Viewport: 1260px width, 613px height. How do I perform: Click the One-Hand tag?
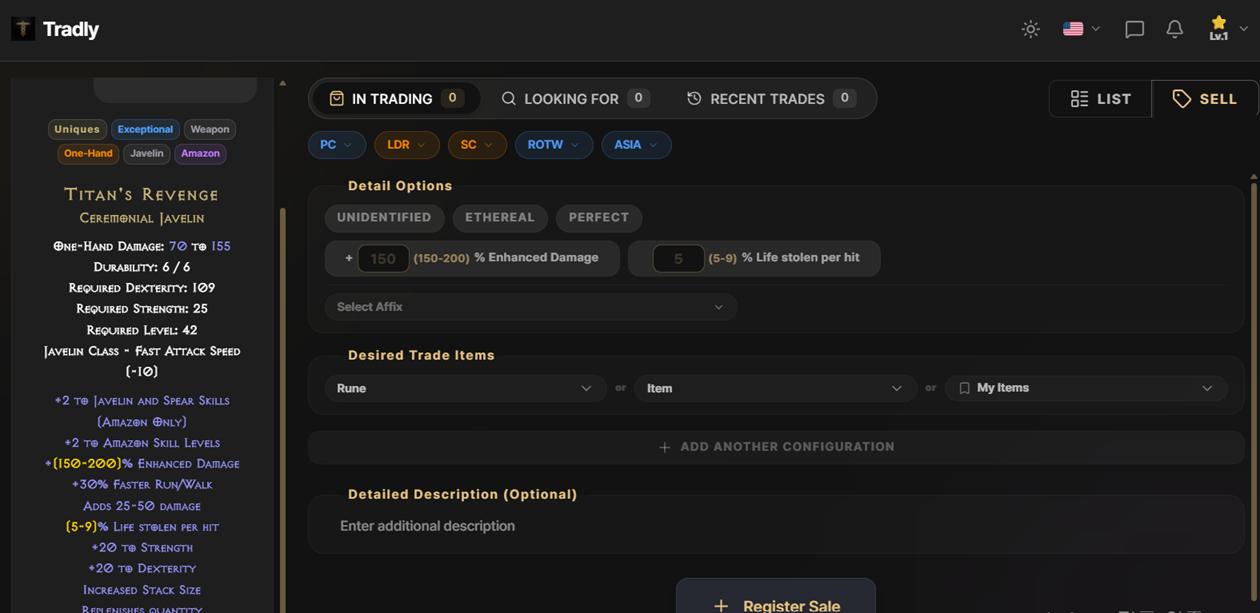[x=88, y=153]
